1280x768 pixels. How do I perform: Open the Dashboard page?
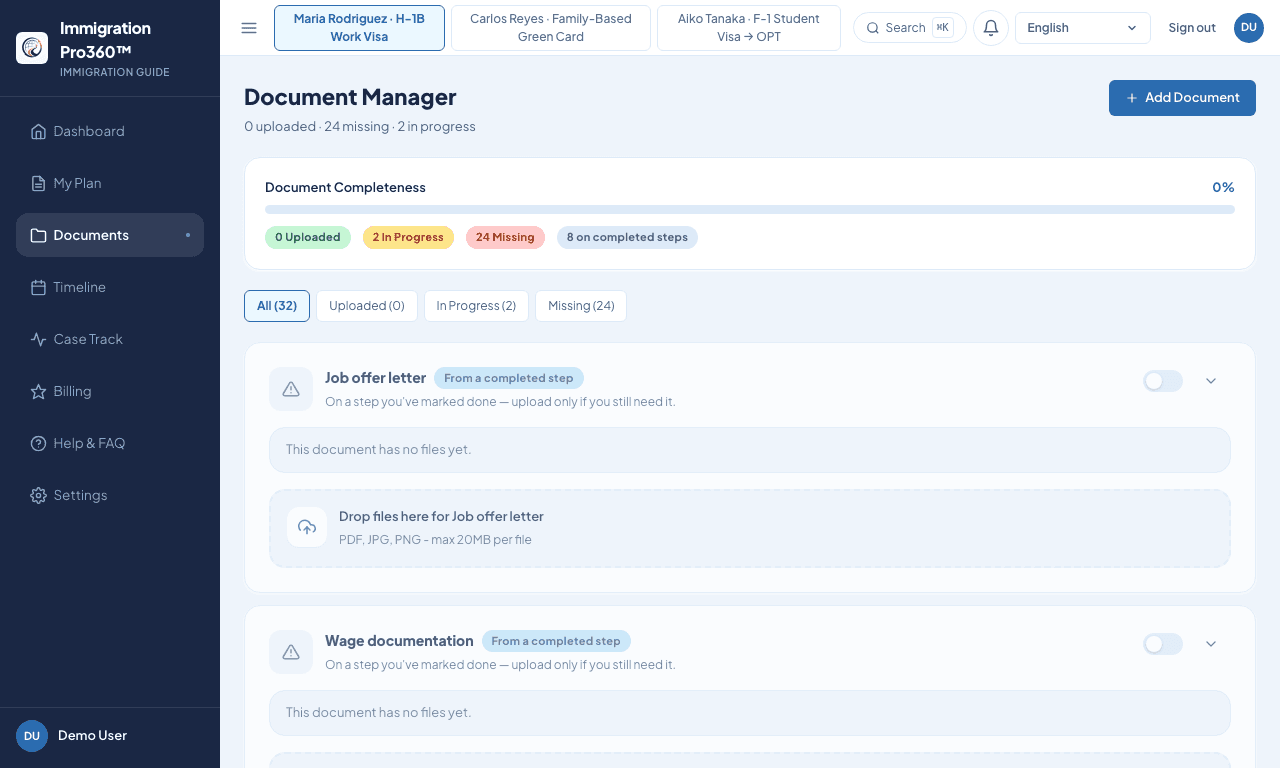(x=110, y=131)
